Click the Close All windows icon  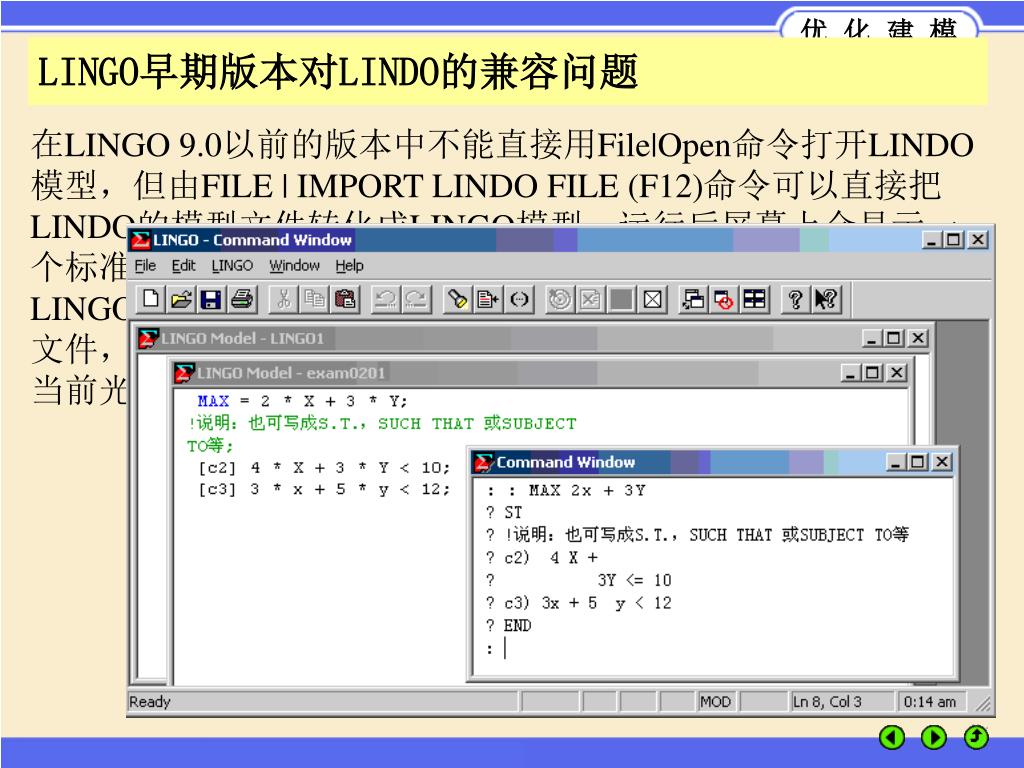pyautogui.click(x=724, y=300)
